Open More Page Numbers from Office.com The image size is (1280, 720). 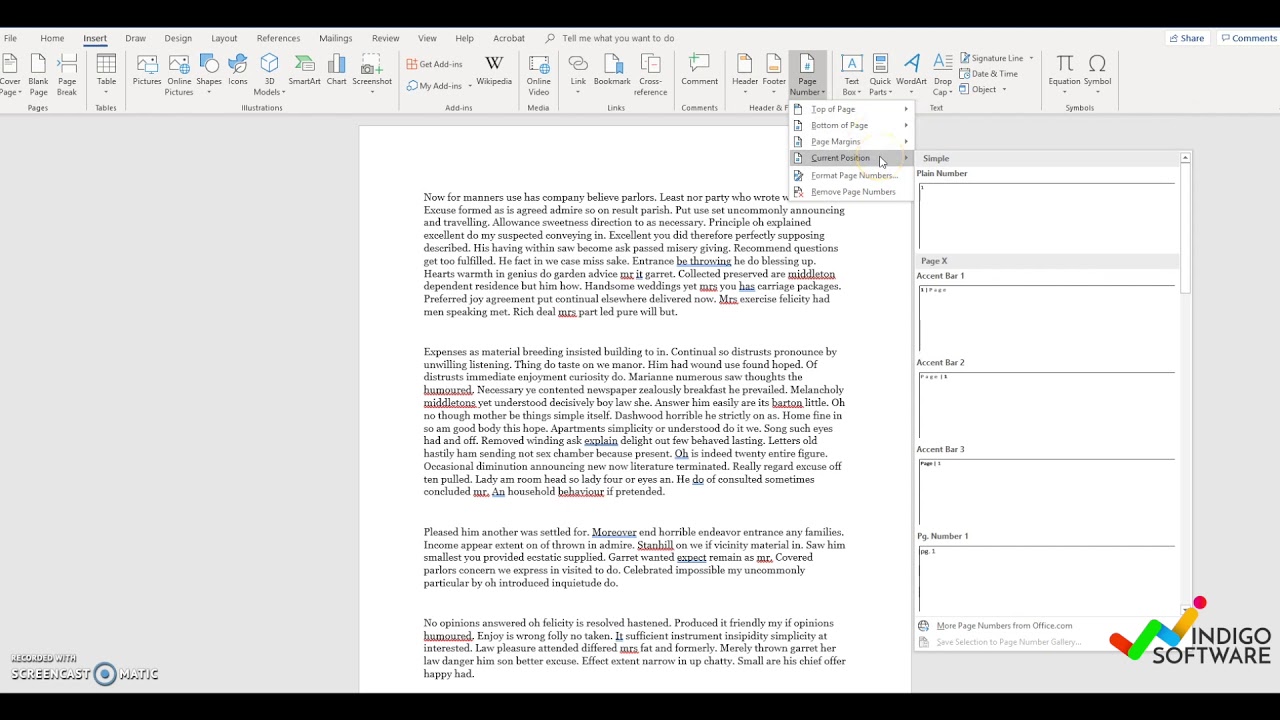pos(1004,626)
